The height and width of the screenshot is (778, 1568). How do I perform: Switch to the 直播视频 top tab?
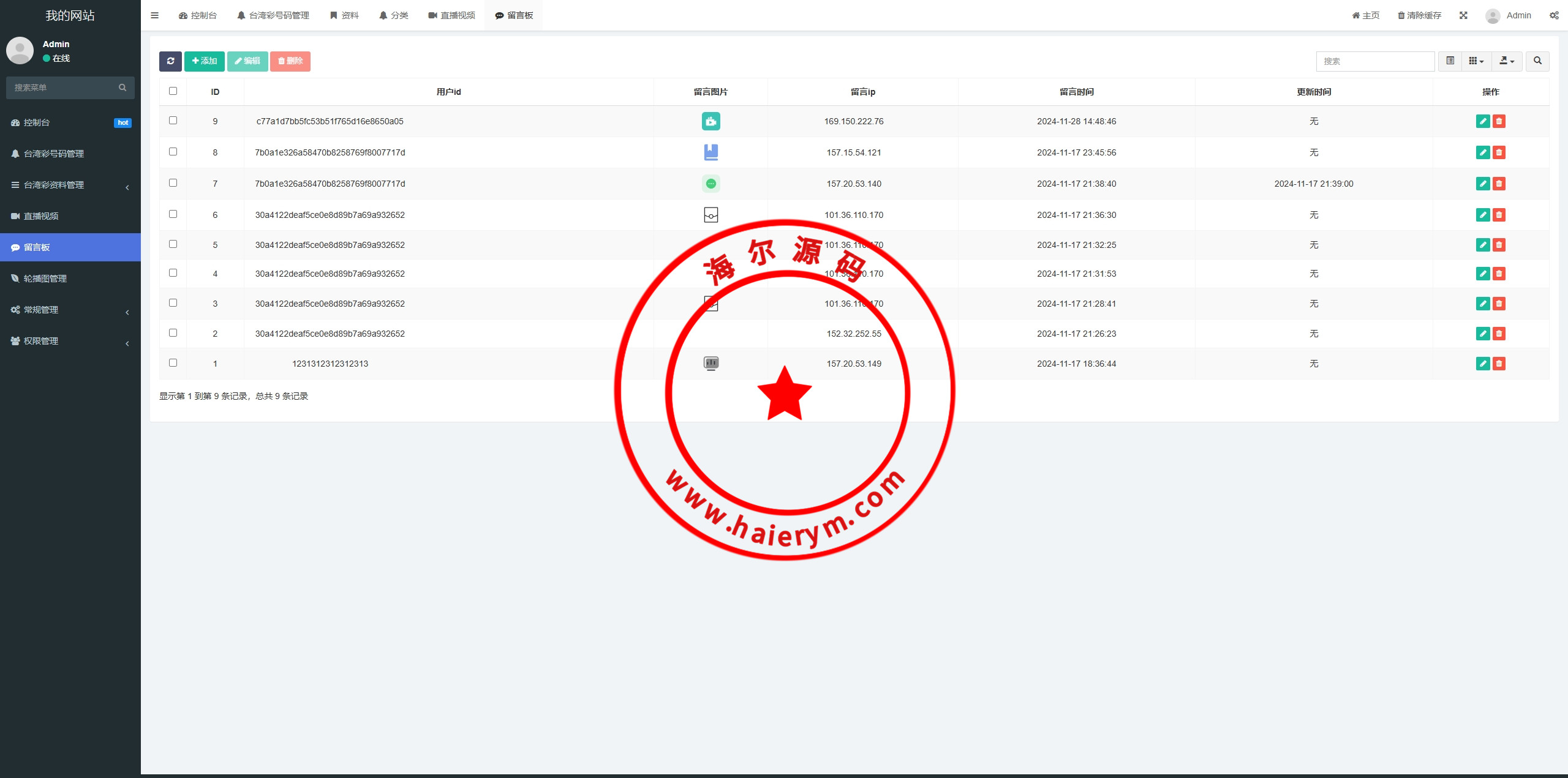[452, 15]
